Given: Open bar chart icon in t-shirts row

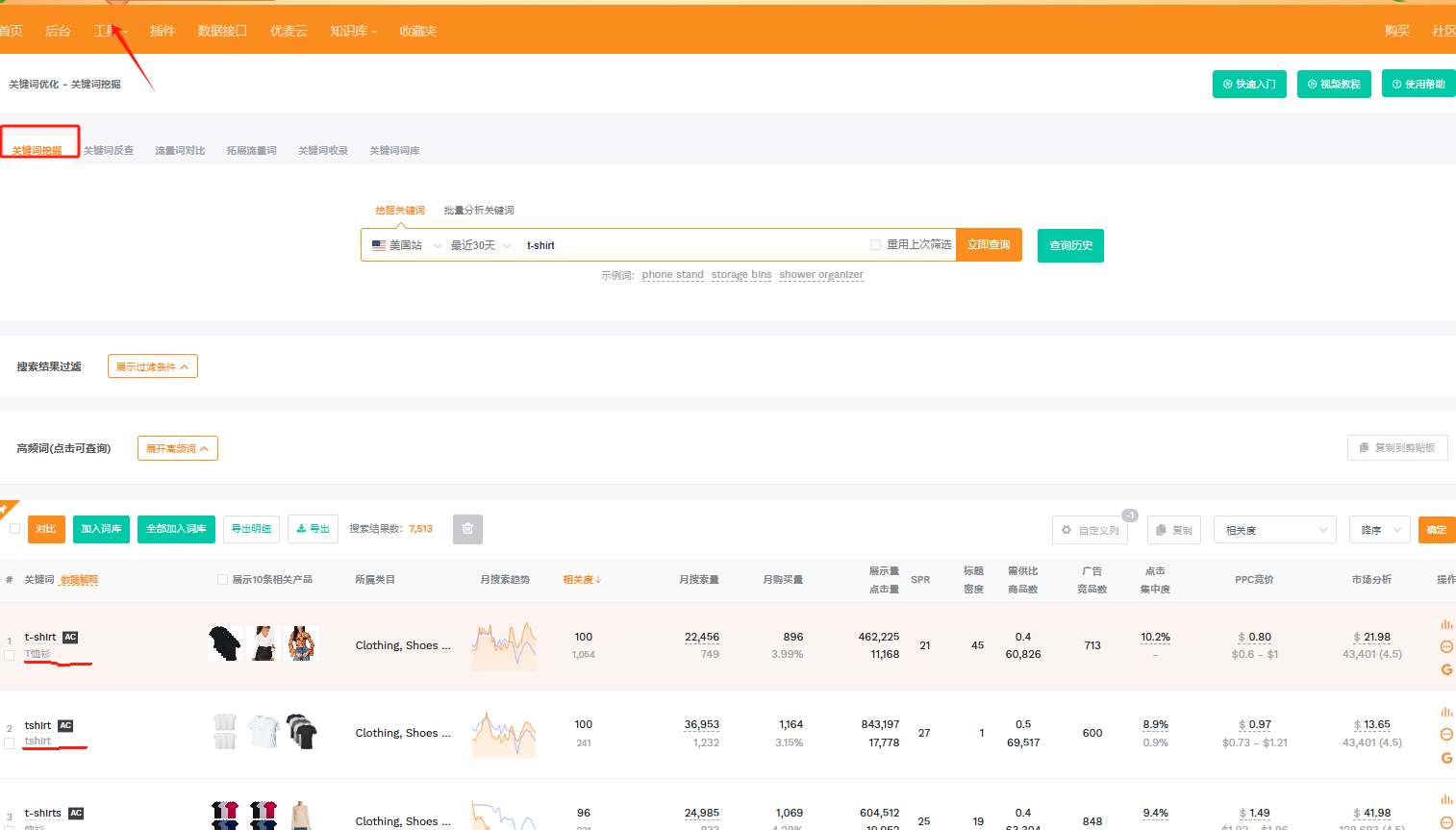Looking at the screenshot, I should tap(1446, 799).
